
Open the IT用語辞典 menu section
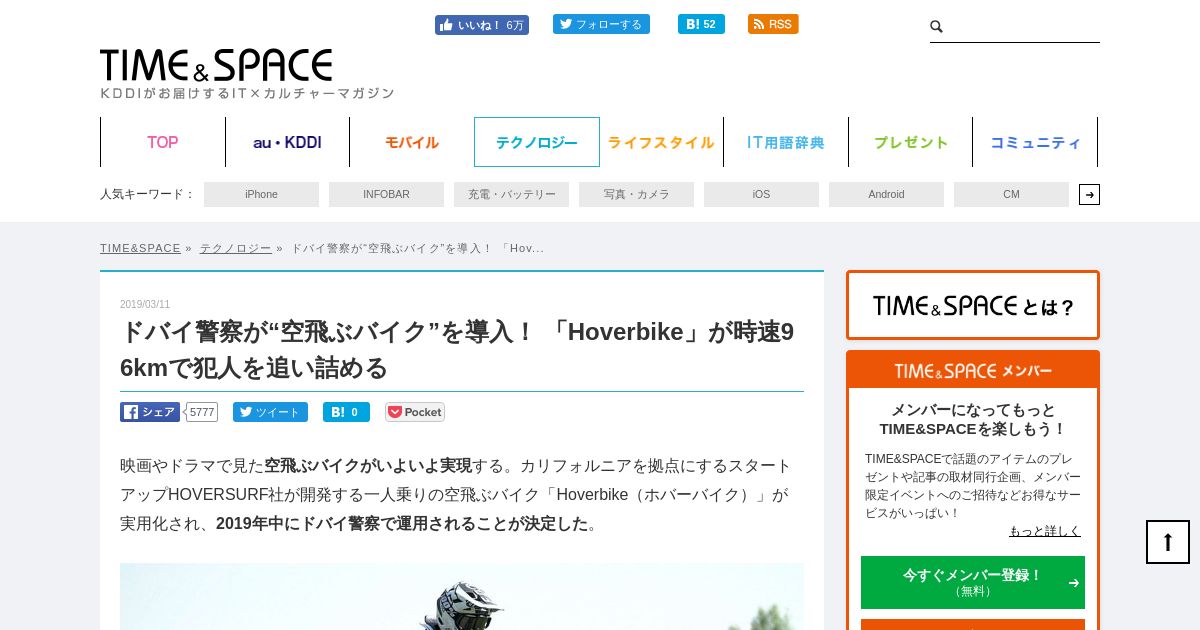pyautogui.click(x=786, y=142)
